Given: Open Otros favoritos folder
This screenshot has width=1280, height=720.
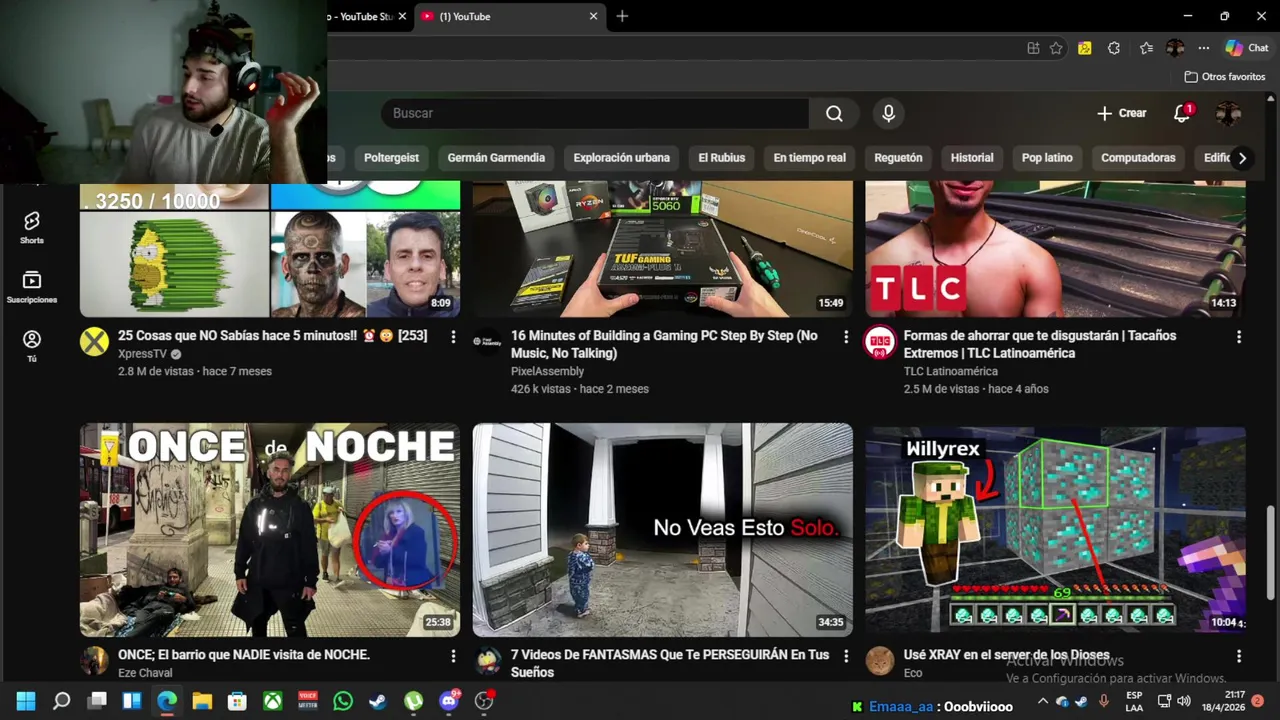Looking at the screenshot, I should [x=1225, y=77].
